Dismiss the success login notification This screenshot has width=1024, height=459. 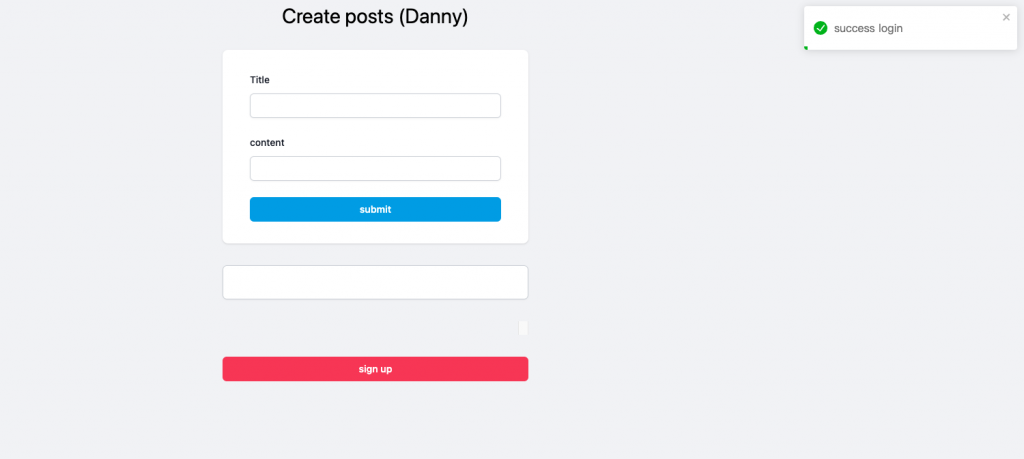[x=1006, y=17]
